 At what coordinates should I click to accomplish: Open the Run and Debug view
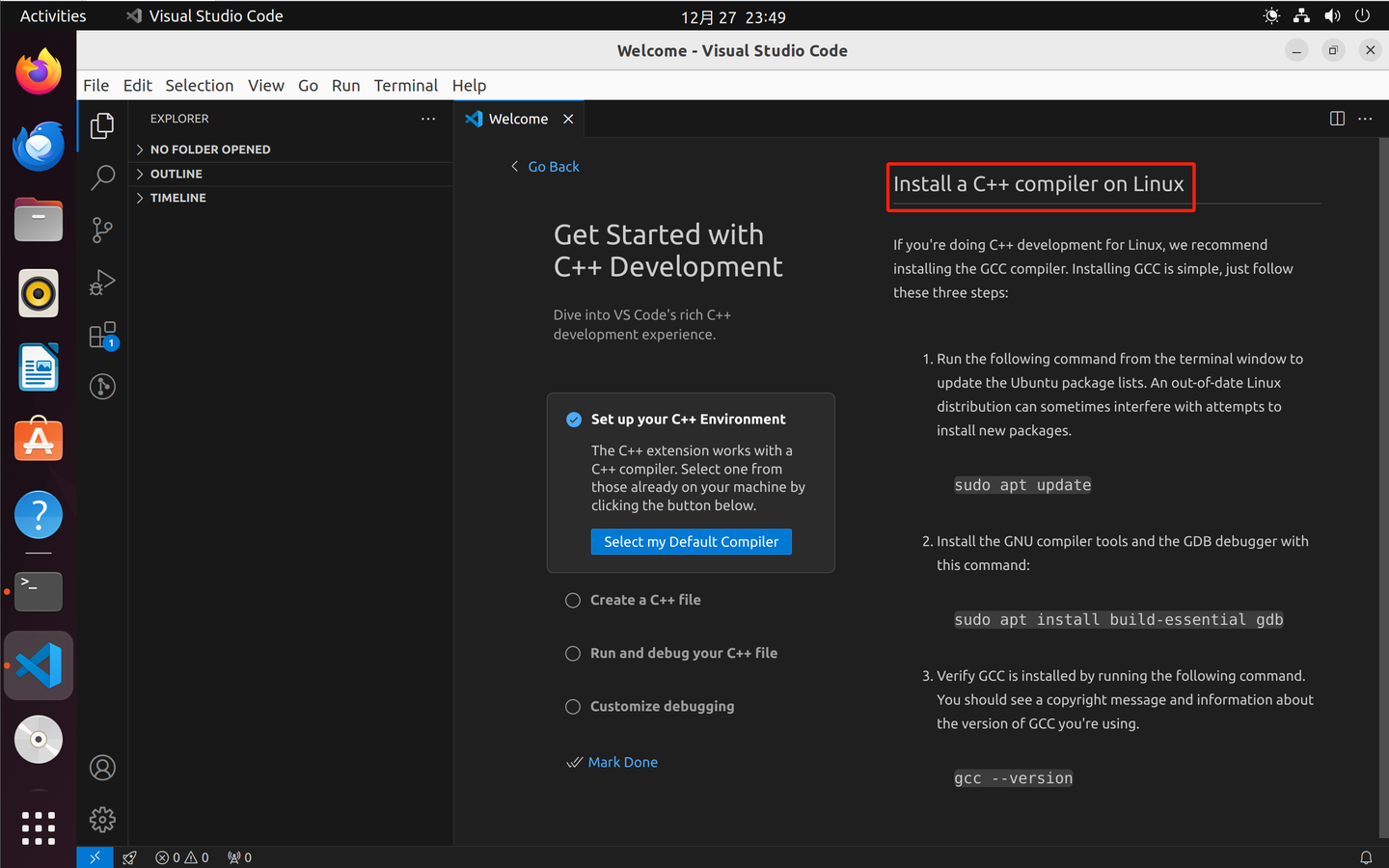click(x=102, y=283)
